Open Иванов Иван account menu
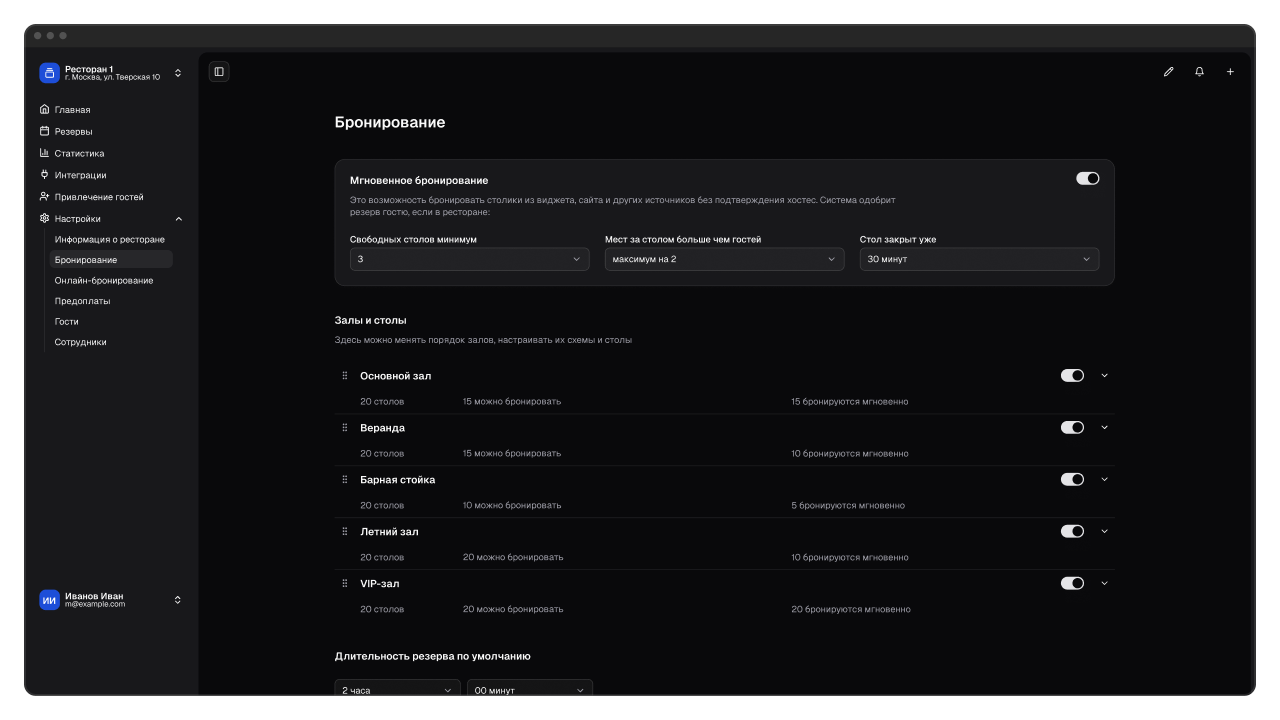Viewport: 1280px width, 720px height. pos(111,600)
